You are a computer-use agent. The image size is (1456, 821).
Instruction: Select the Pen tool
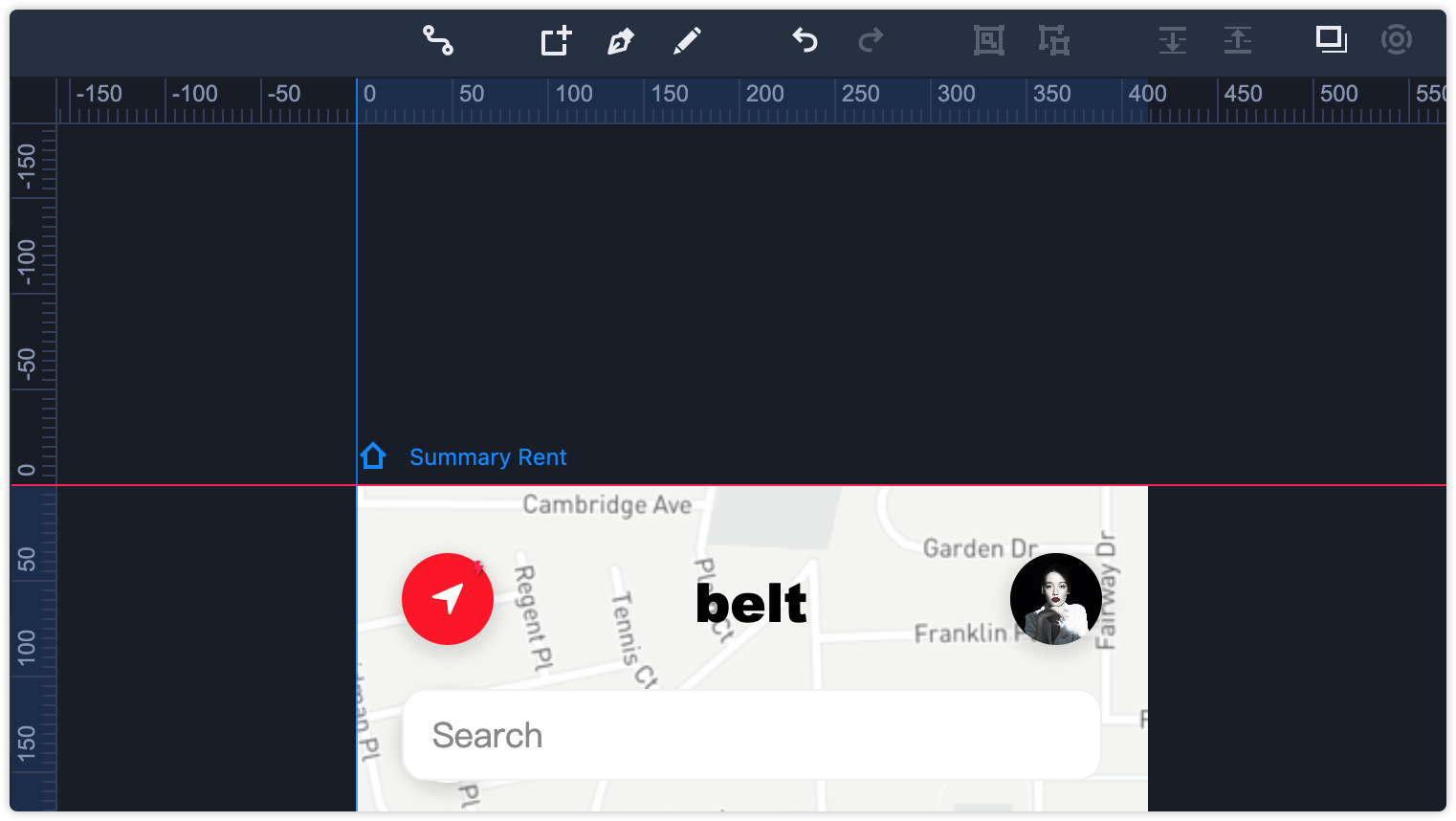pyautogui.click(x=621, y=41)
